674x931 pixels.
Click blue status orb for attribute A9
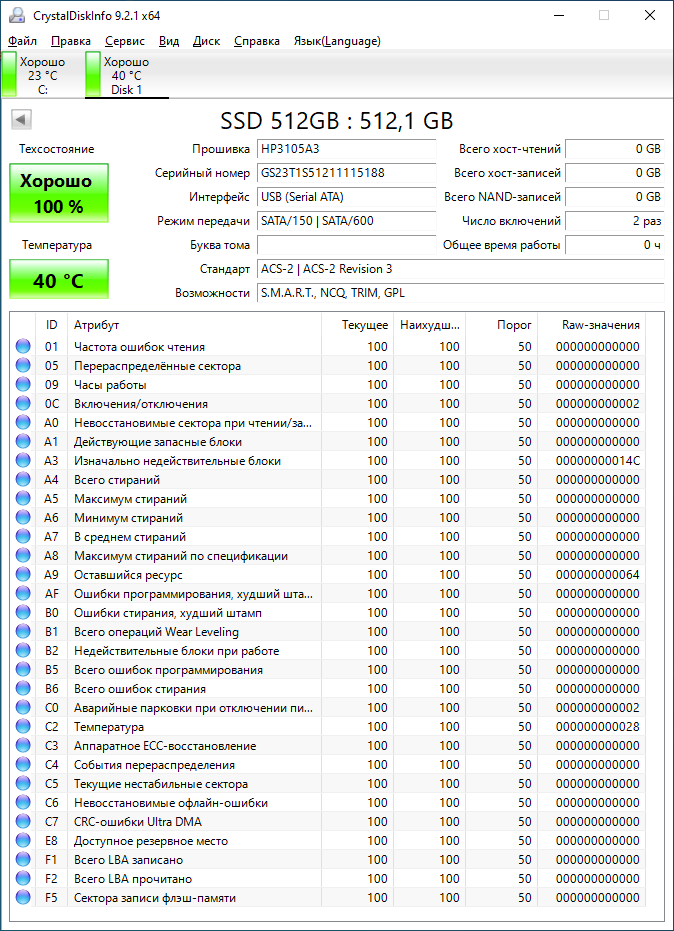click(23, 574)
